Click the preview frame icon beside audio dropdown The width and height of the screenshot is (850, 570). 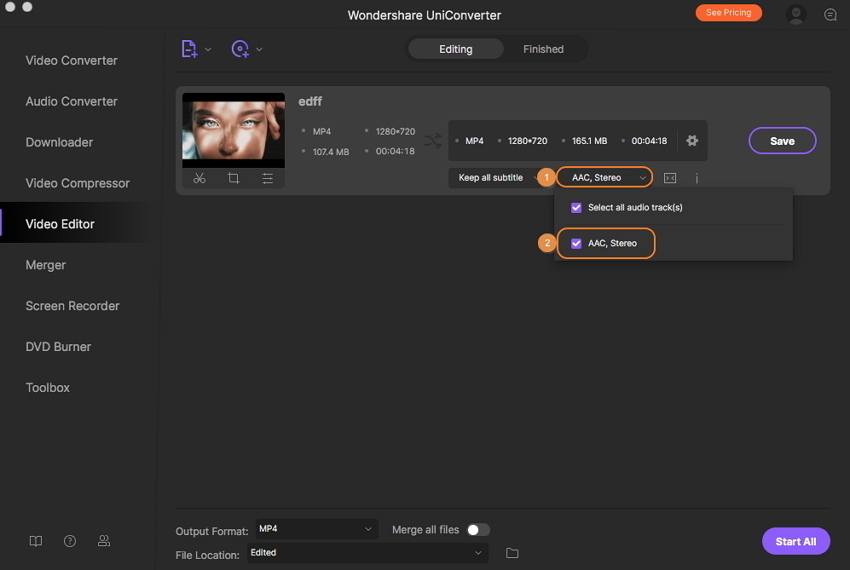pyautogui.click(x=670, y=178)
